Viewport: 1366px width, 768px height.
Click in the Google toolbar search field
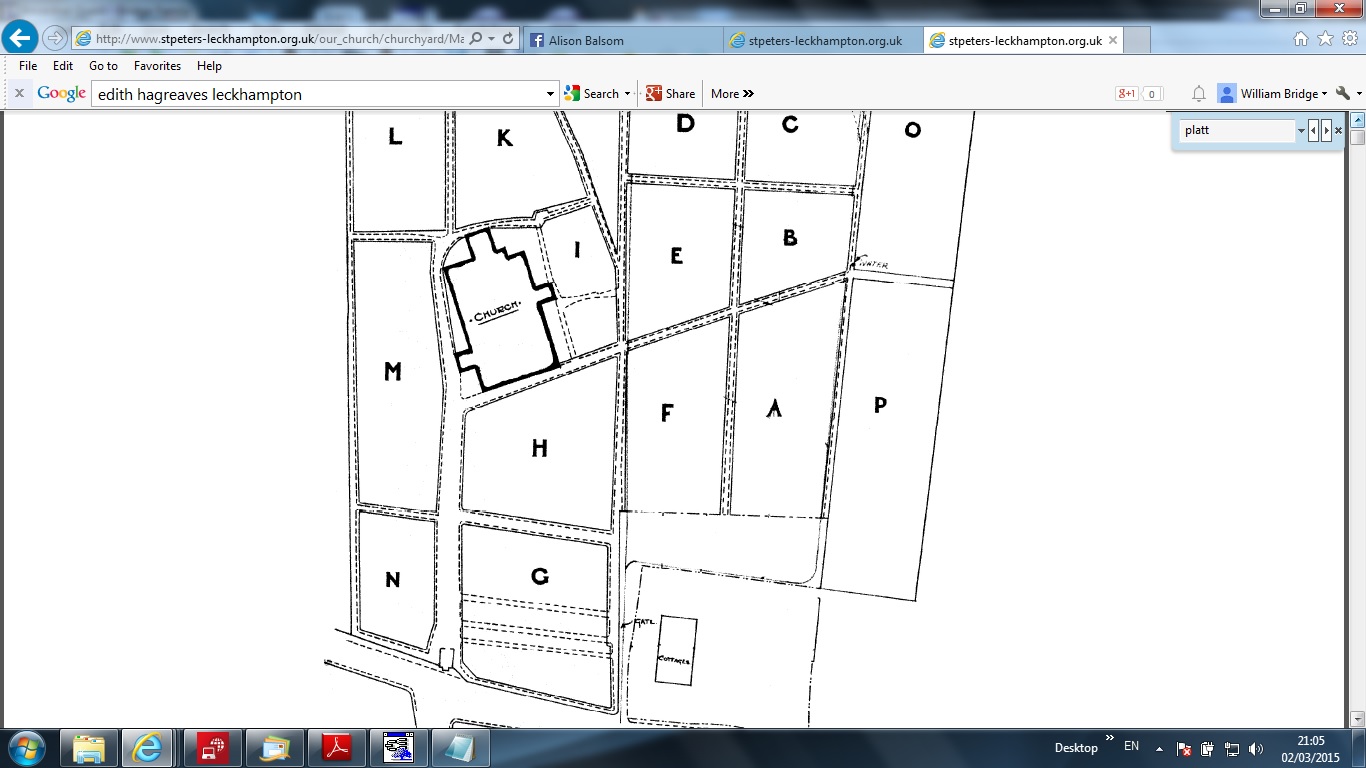pyautogui.click(x=318, y=94)
